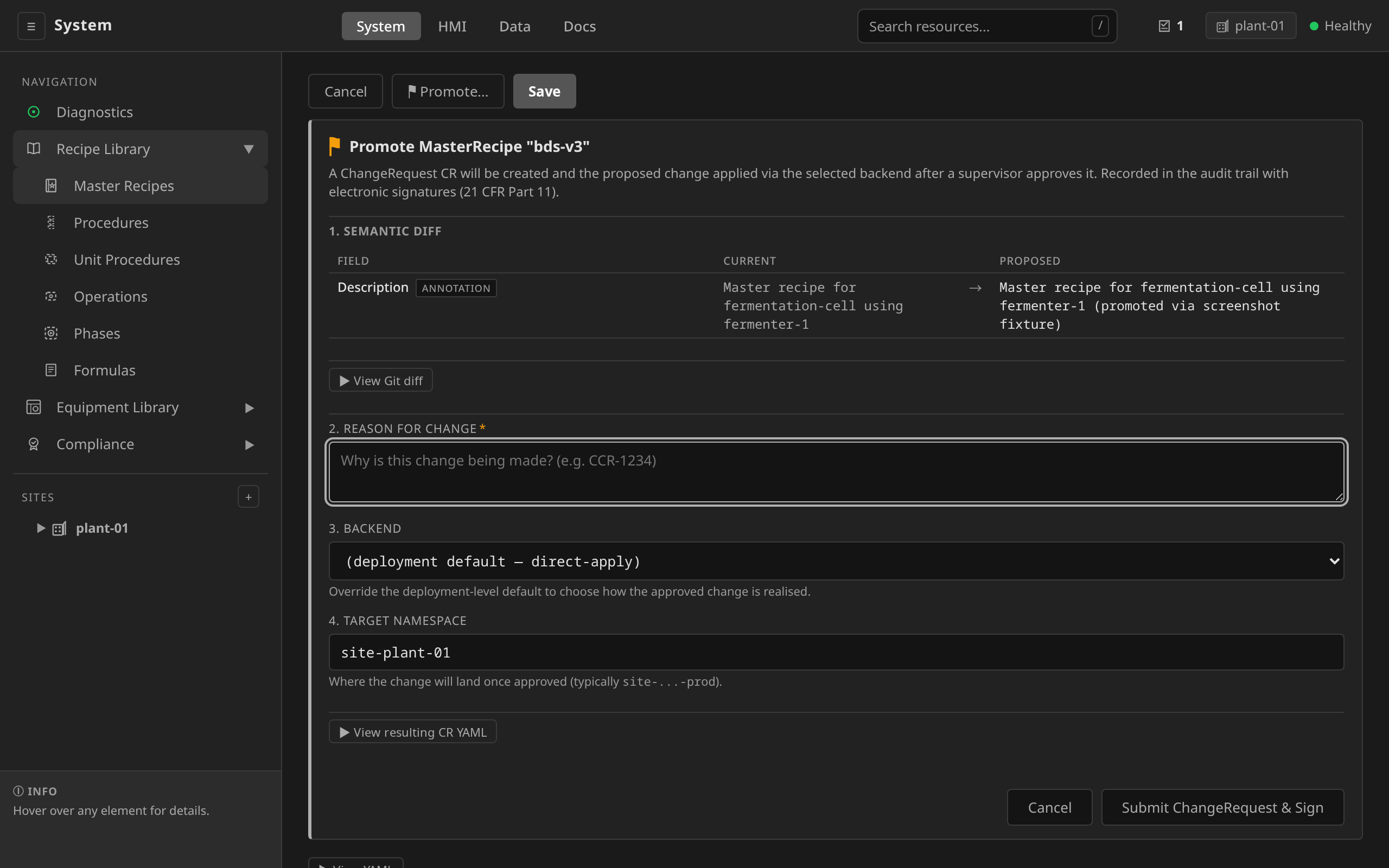Open Operations in the navigation
The image size is (1389, 868).
point(141,296)
